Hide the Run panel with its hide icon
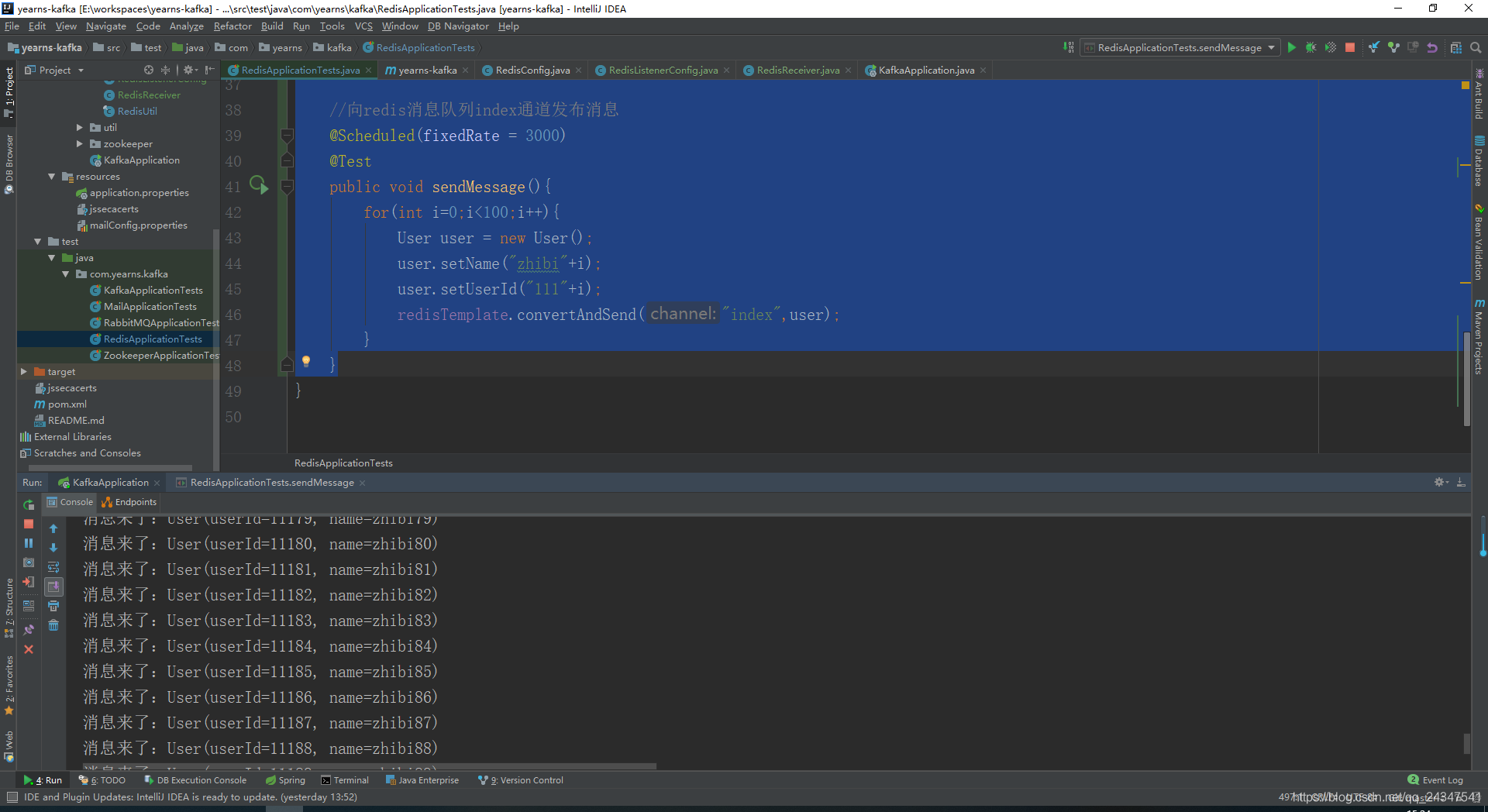1488x812 pixels. coord(1461,482)
